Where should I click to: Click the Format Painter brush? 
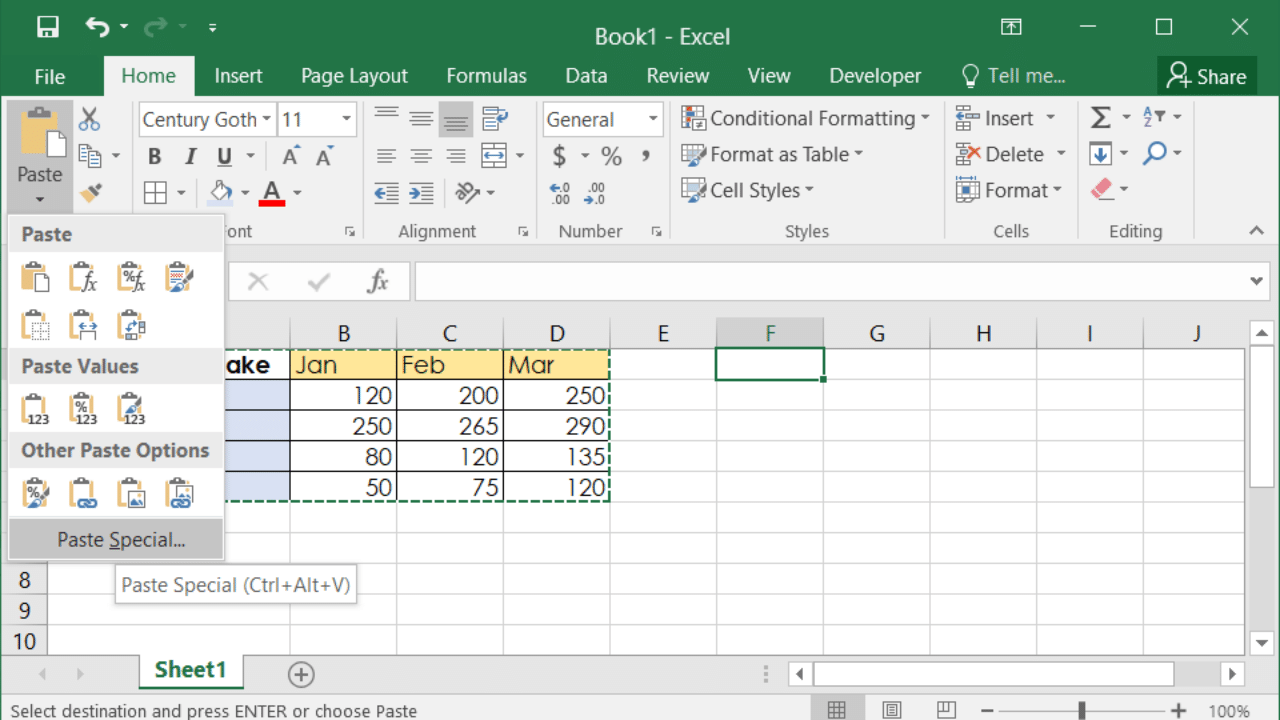tap(90, 192)
